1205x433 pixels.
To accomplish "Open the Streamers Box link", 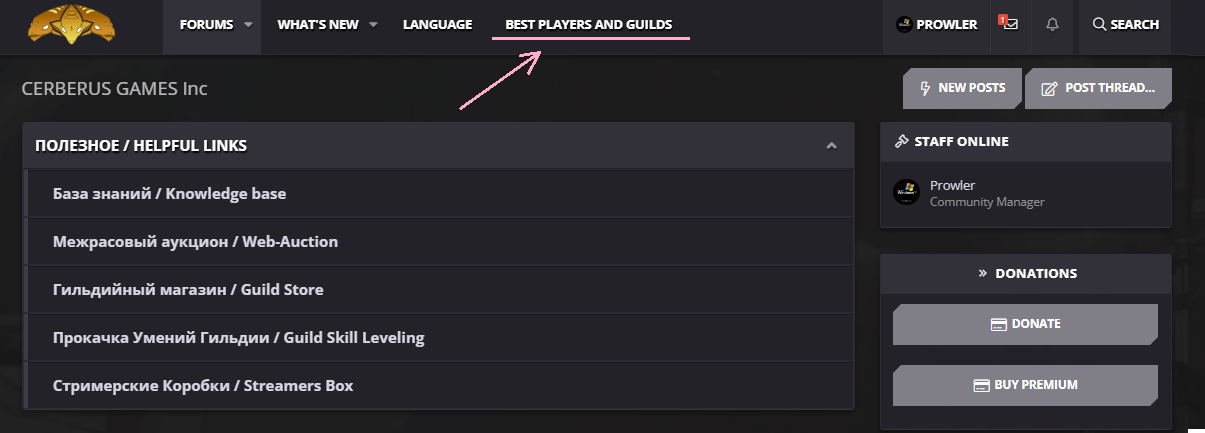I will click(203, 385).
